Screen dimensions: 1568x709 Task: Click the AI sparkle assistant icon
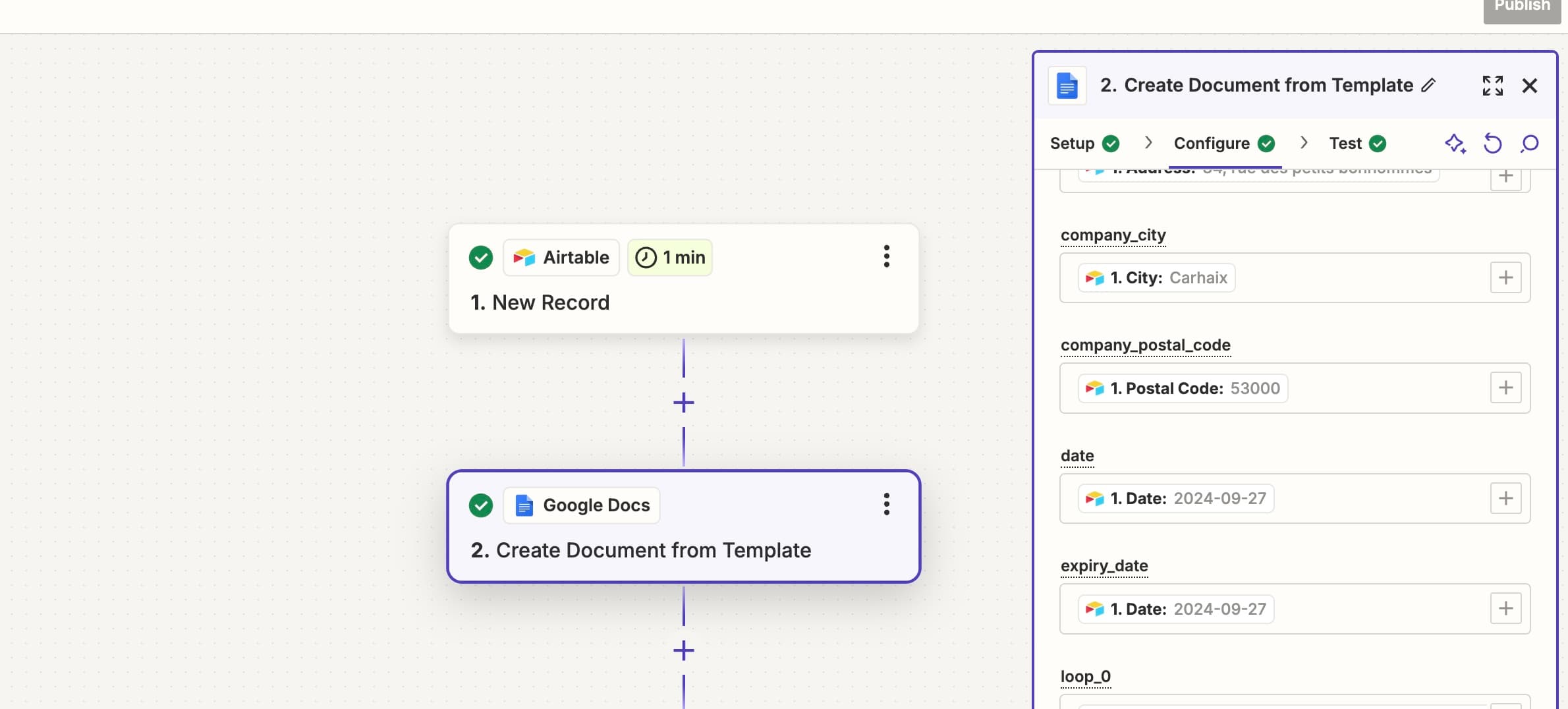(x=1455, y=143)
